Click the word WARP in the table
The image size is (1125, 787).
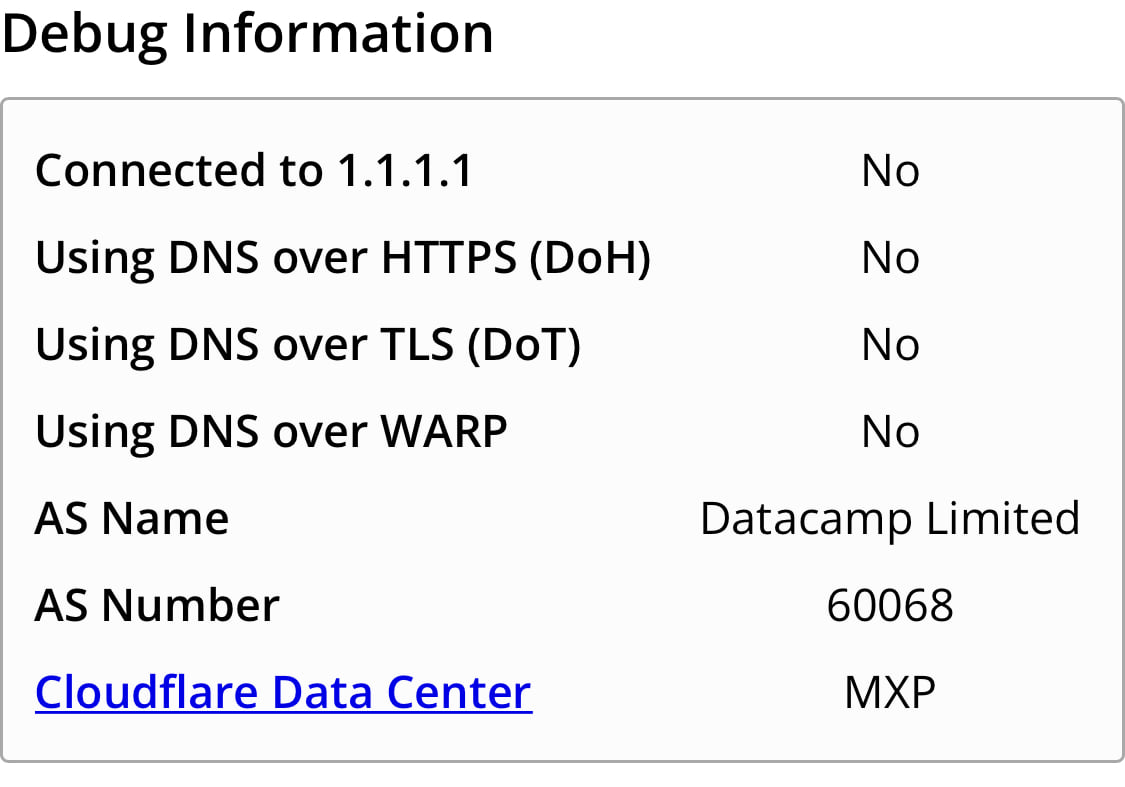tap(444, 431)
